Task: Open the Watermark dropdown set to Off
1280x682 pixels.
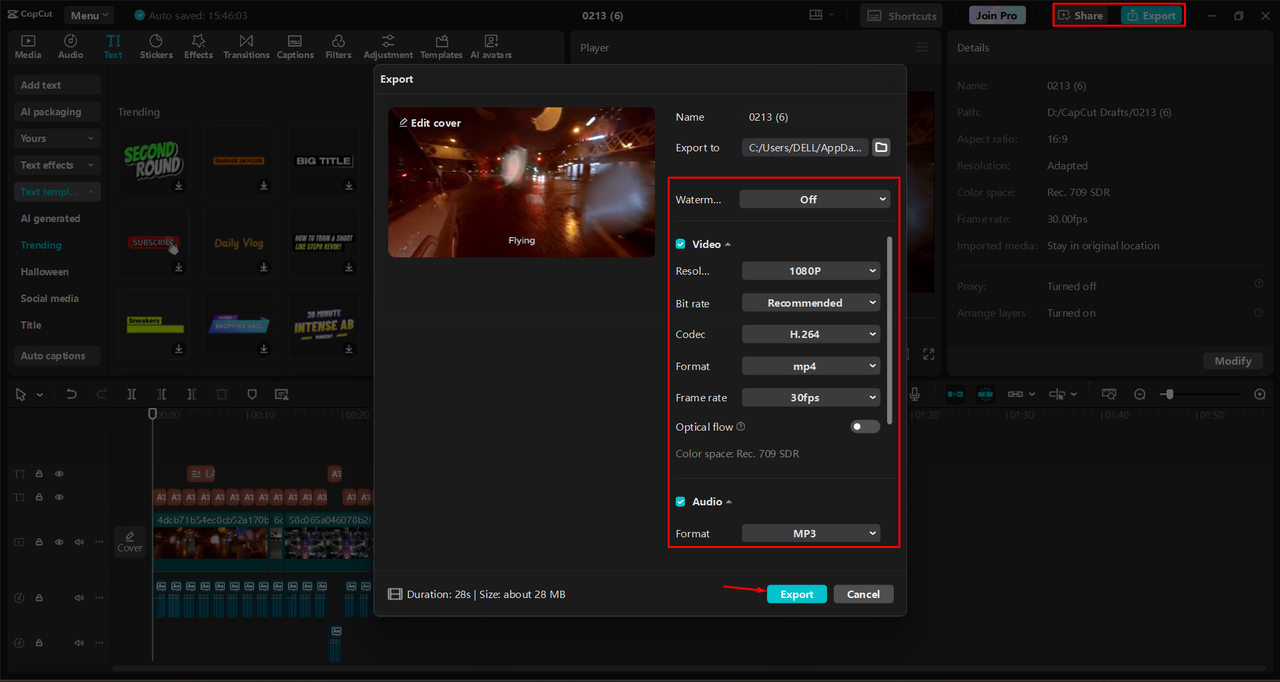Action: tap(815, 199)
